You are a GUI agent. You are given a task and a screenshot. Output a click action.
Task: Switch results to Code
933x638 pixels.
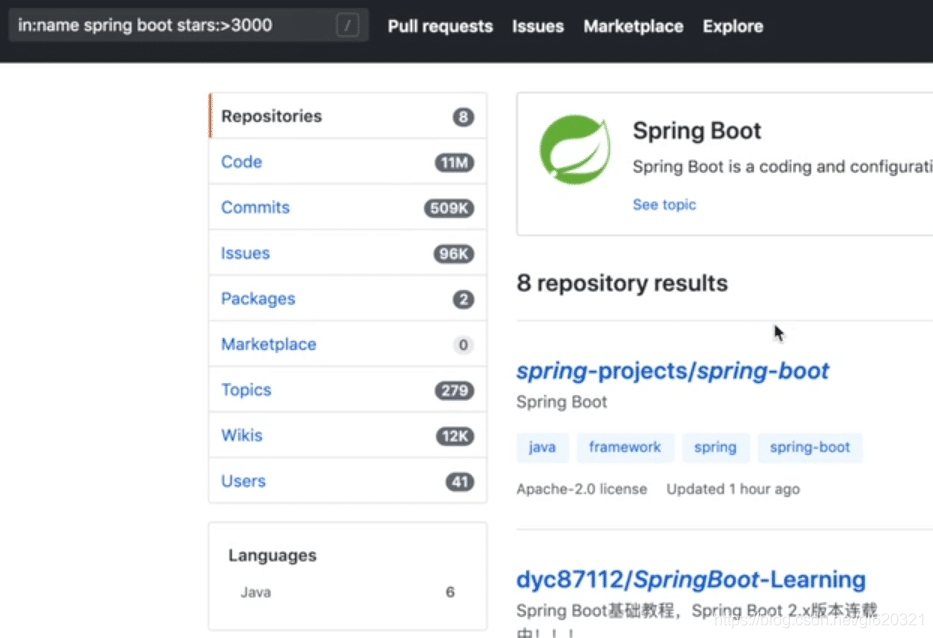[x=348, y=162]
